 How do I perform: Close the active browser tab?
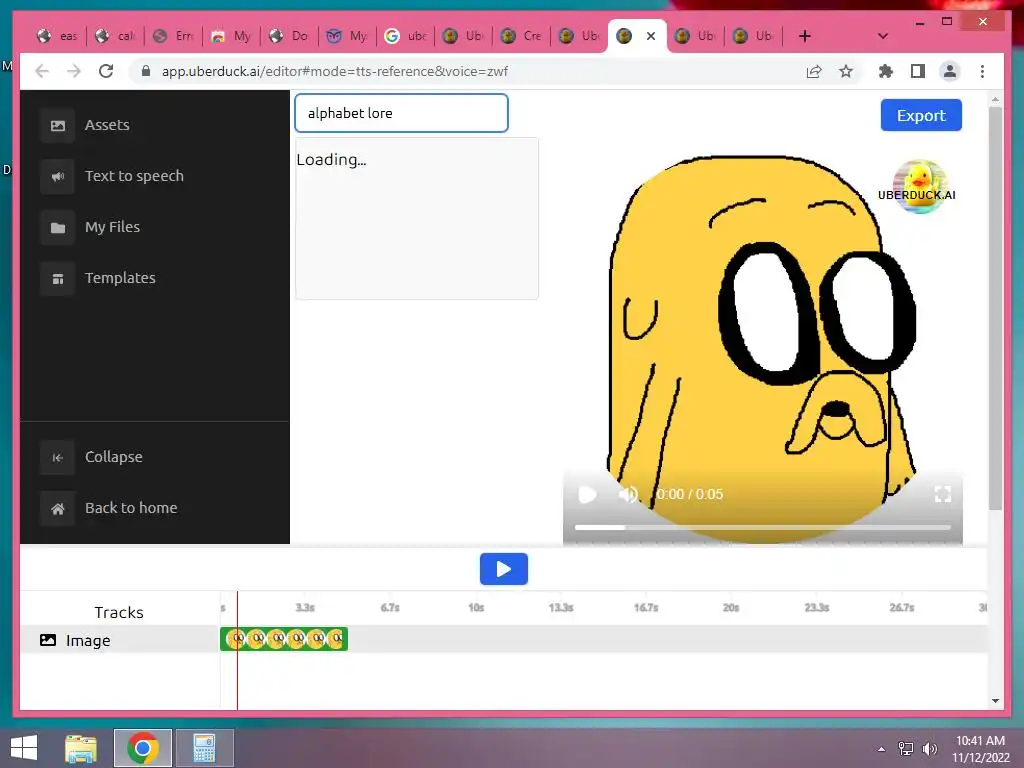coord(650,36)
